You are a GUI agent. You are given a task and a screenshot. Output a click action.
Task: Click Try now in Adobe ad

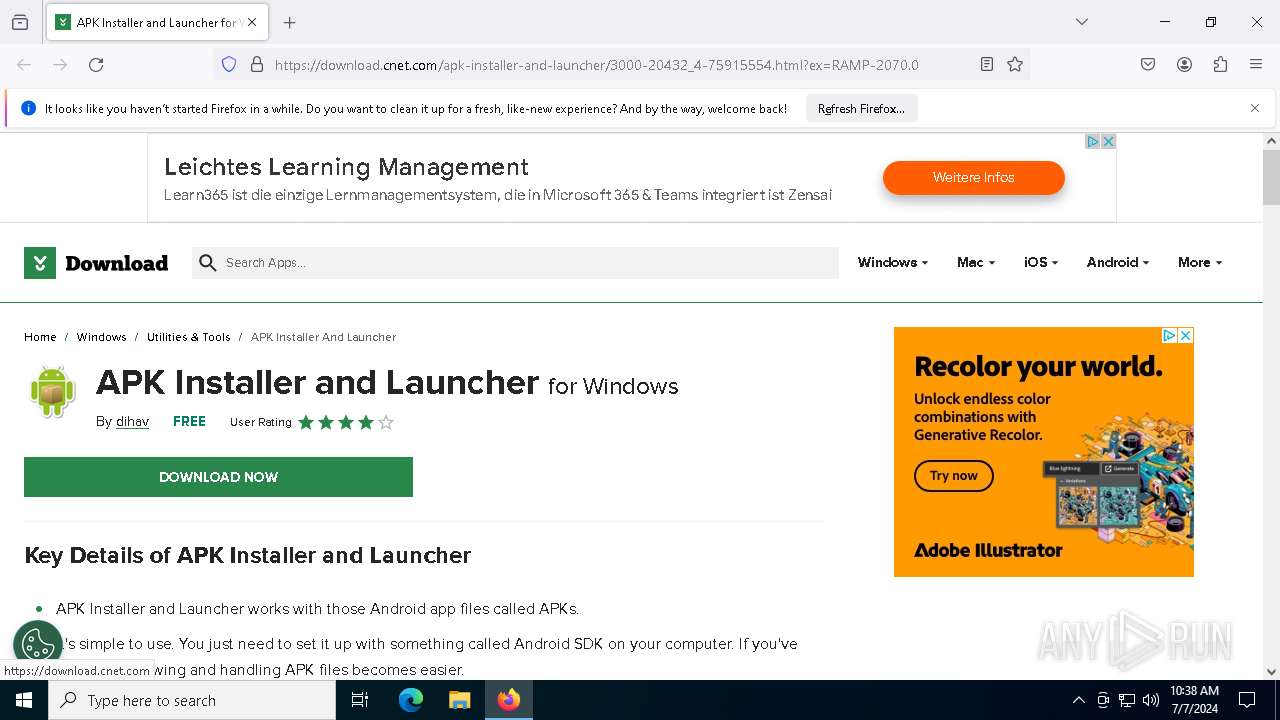point(953,476)
